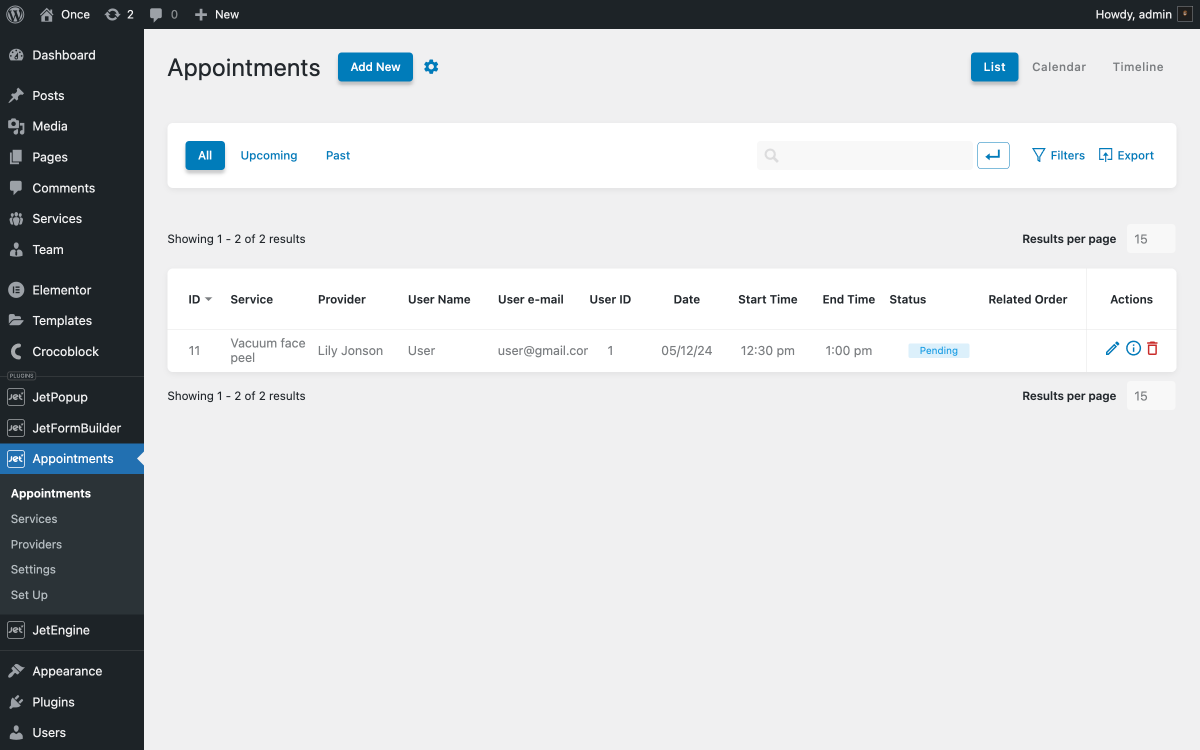Open the Filters funnel icon
Screen dimensions: 1200x750
(1040, 155)
